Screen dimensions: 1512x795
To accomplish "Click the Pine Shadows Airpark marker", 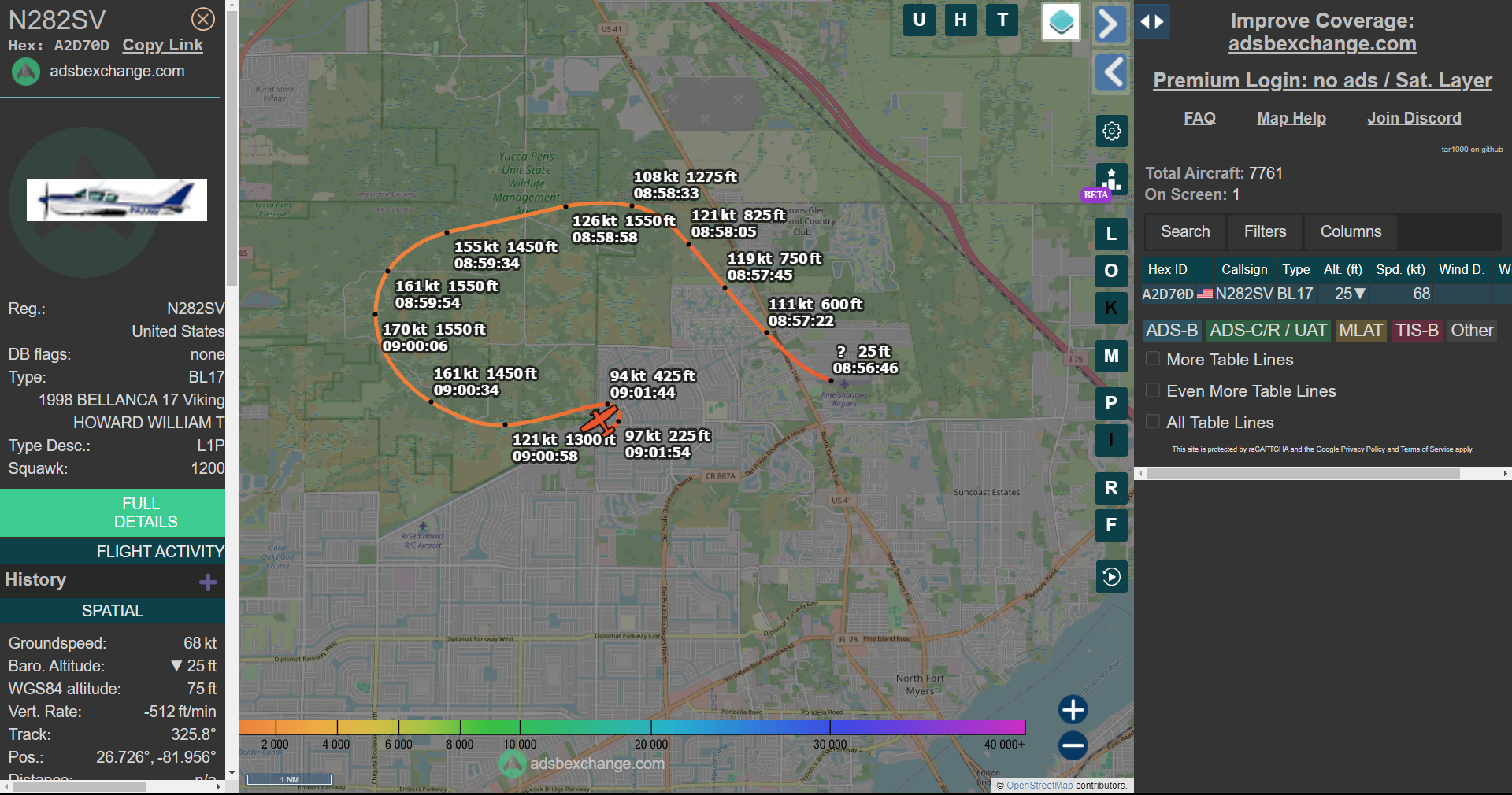I will click(843, 386).
